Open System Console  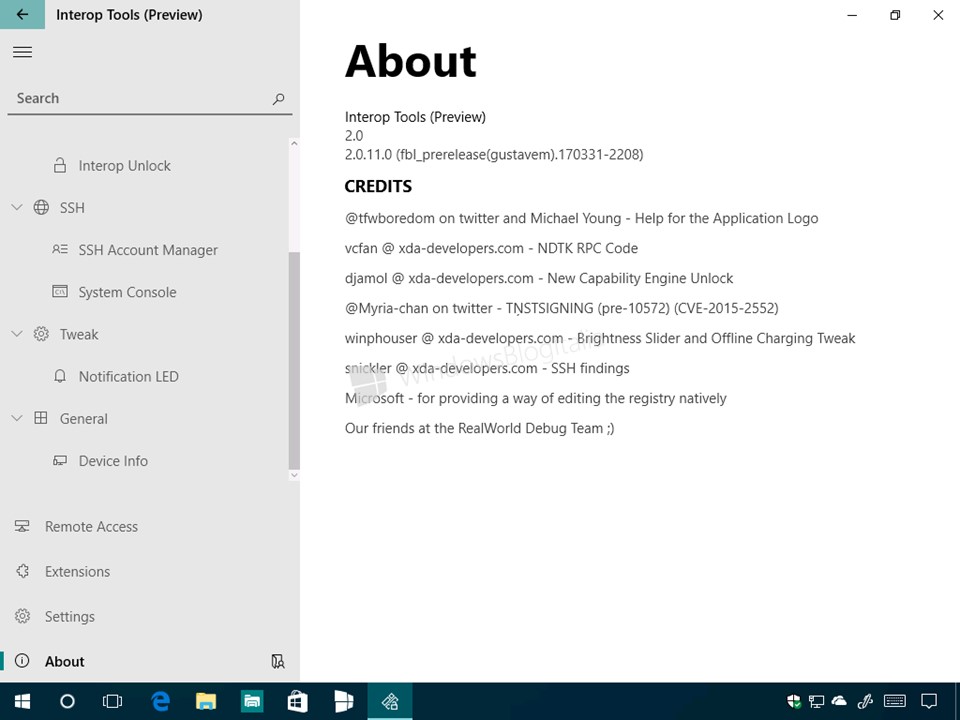click(x=127, y=293)
